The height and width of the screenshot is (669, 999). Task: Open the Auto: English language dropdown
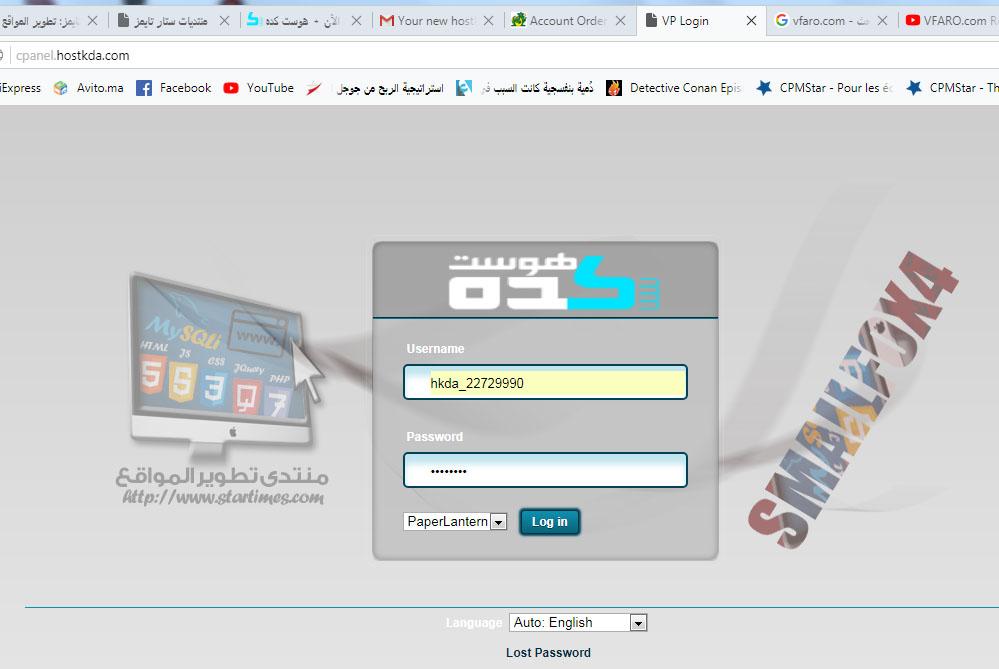tap(578, 622)
